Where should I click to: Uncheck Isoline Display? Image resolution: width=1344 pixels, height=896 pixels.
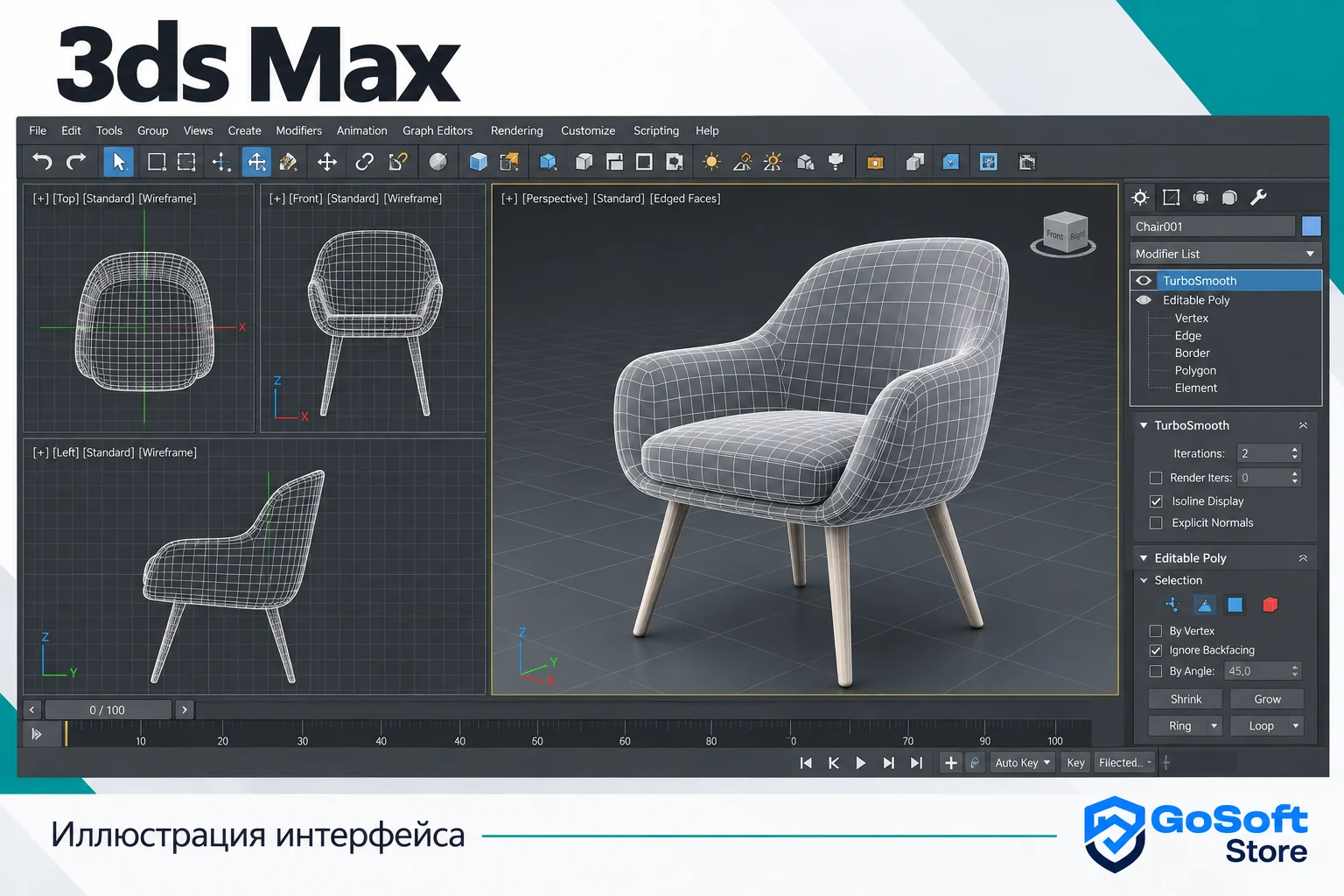coord(1156,501)
